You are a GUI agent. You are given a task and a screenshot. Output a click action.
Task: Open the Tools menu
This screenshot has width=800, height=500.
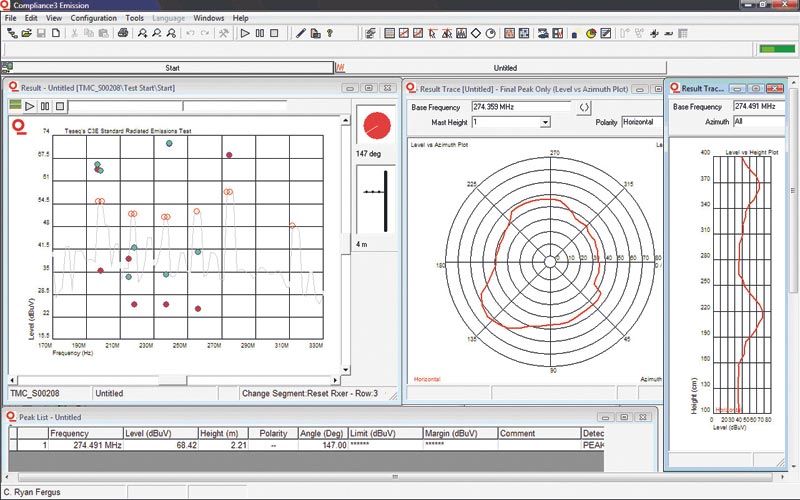pos(134,18)
